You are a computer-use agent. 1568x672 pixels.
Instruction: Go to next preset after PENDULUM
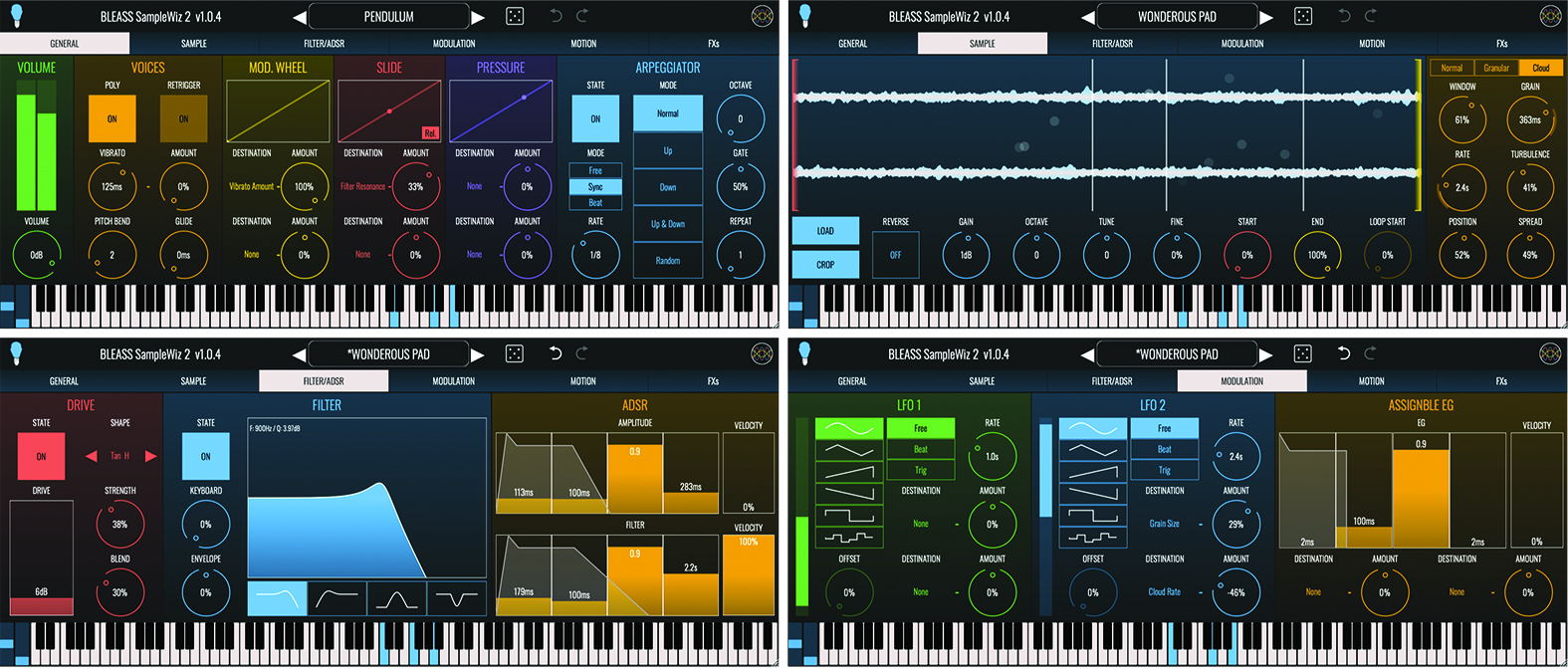[x=478, y=17]
